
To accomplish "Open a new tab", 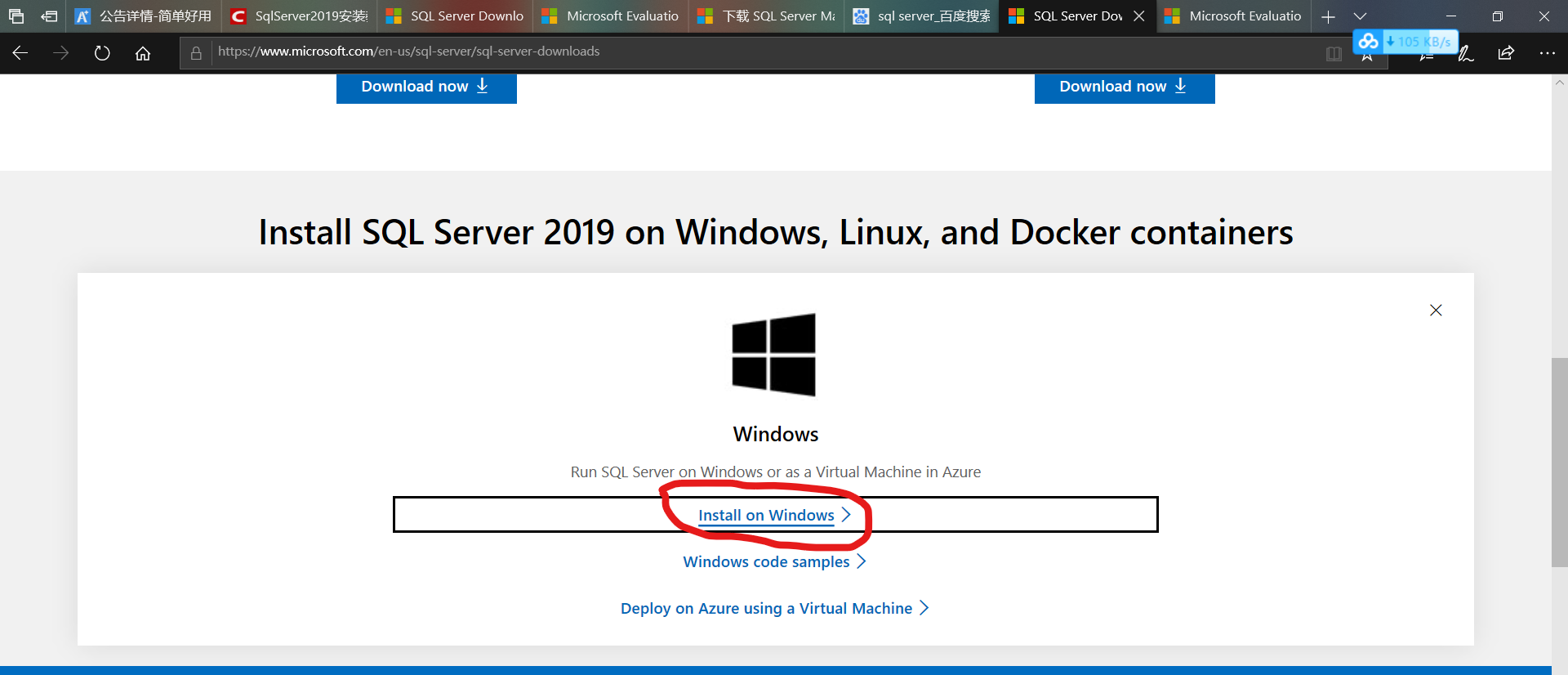I will tap(1329, 16).
